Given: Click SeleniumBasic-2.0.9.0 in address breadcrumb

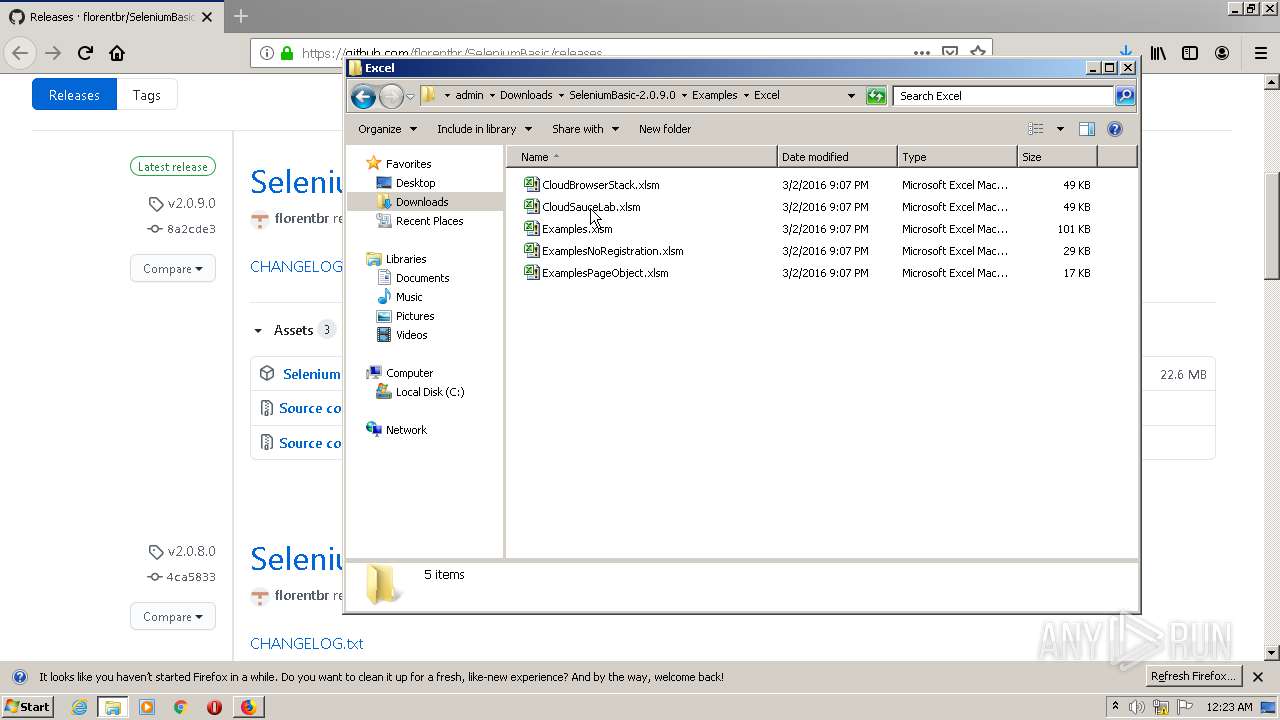Looking at the screenshot, I should tap(622, 96).
